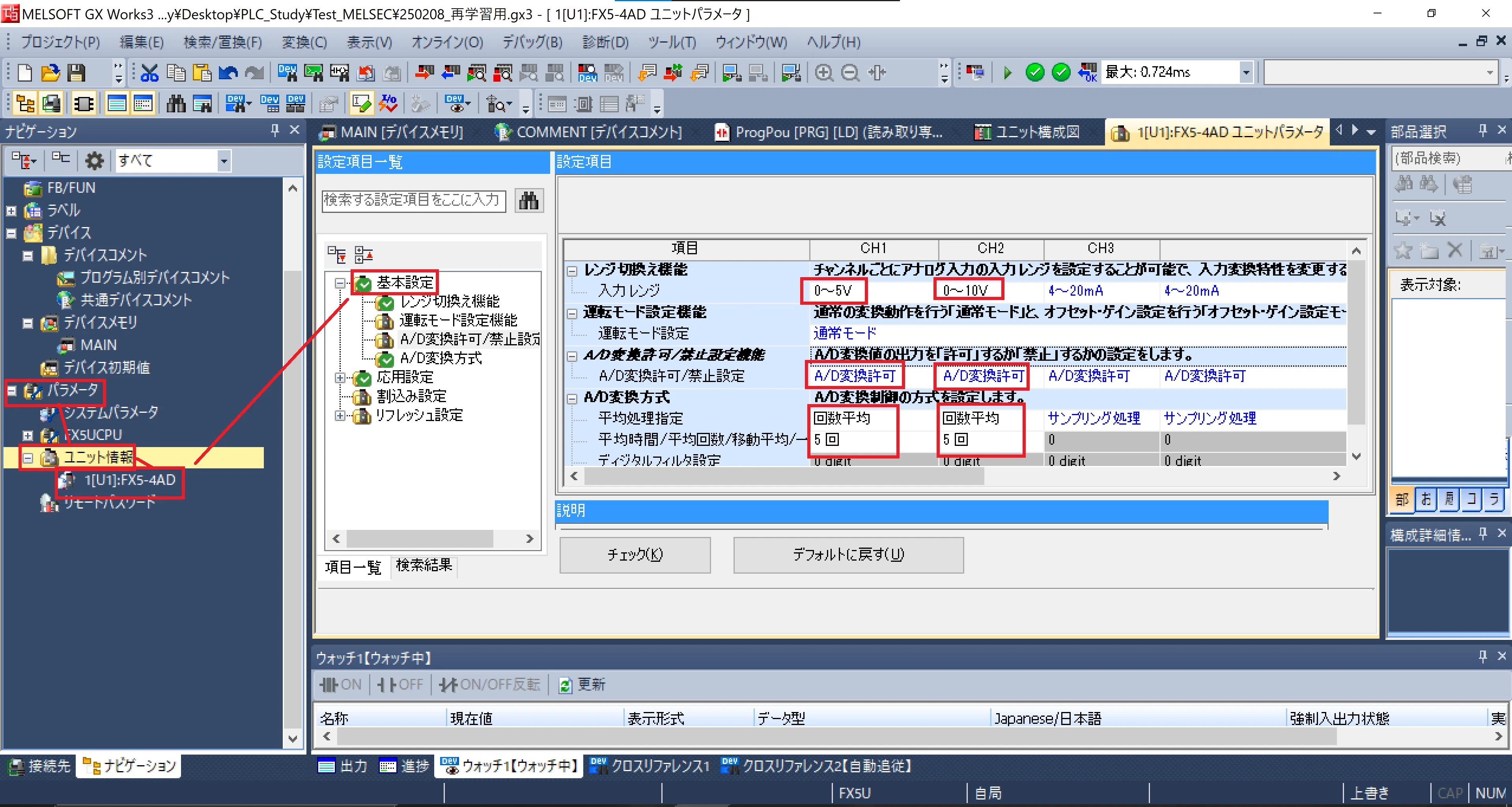Start simulation with the green play icon
The width and height of the screenshot is (1512, 807).
click(x=1008, y=73)
